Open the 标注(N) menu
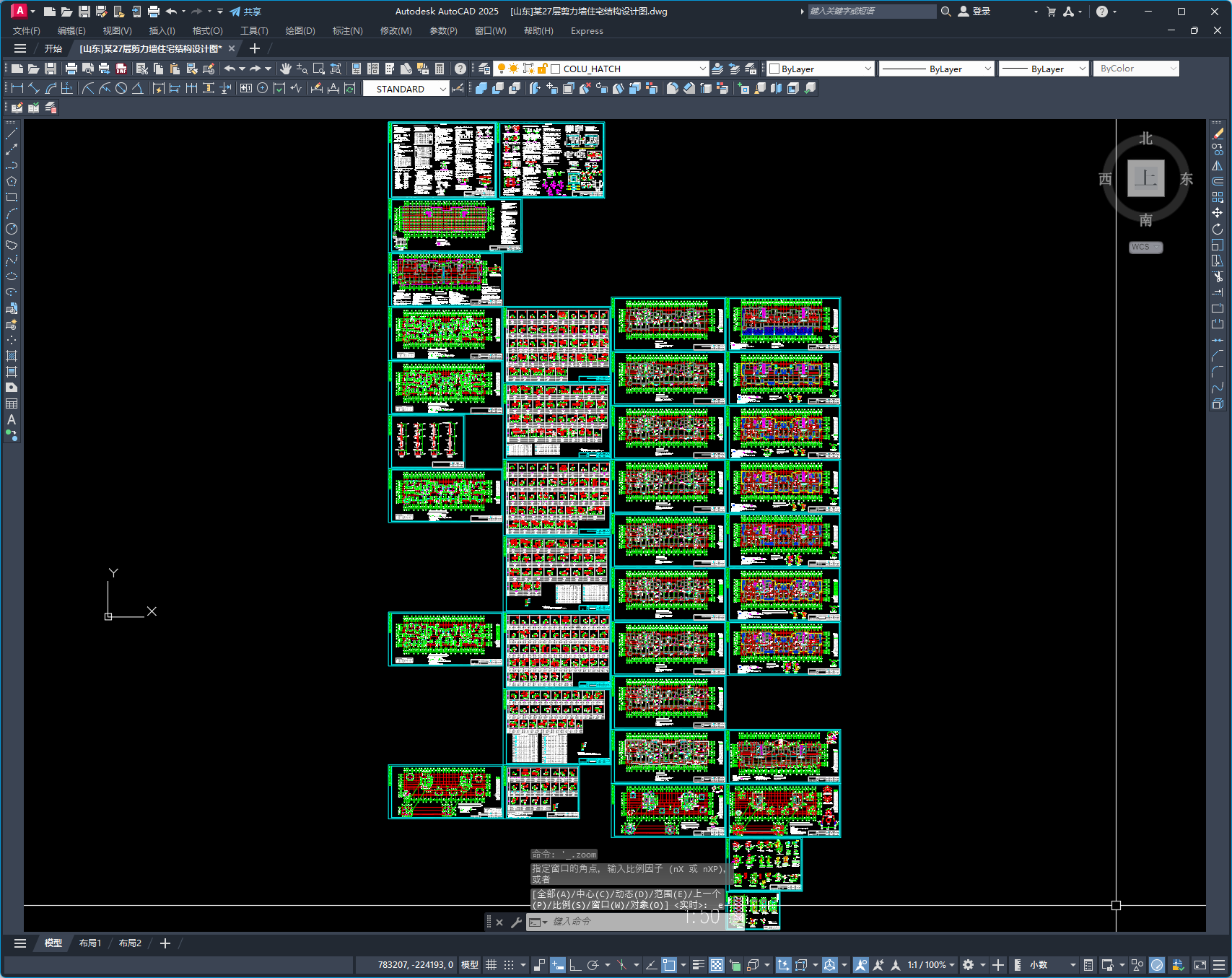 [x=347, y=31]
